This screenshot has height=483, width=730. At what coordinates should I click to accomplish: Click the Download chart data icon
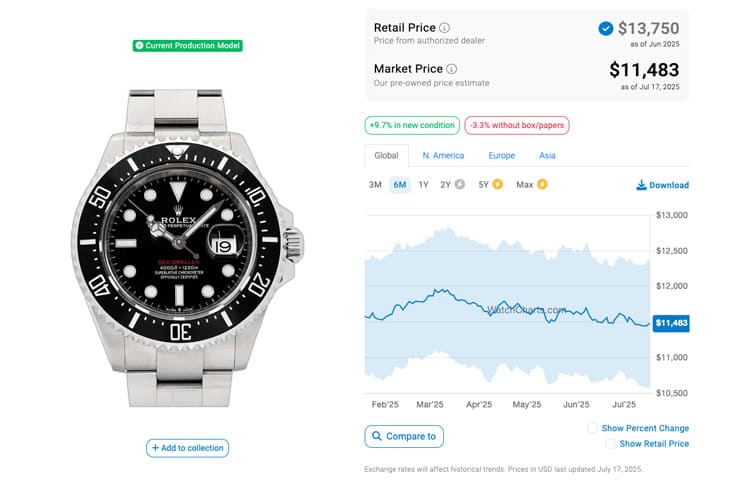(x=641, y=185)
